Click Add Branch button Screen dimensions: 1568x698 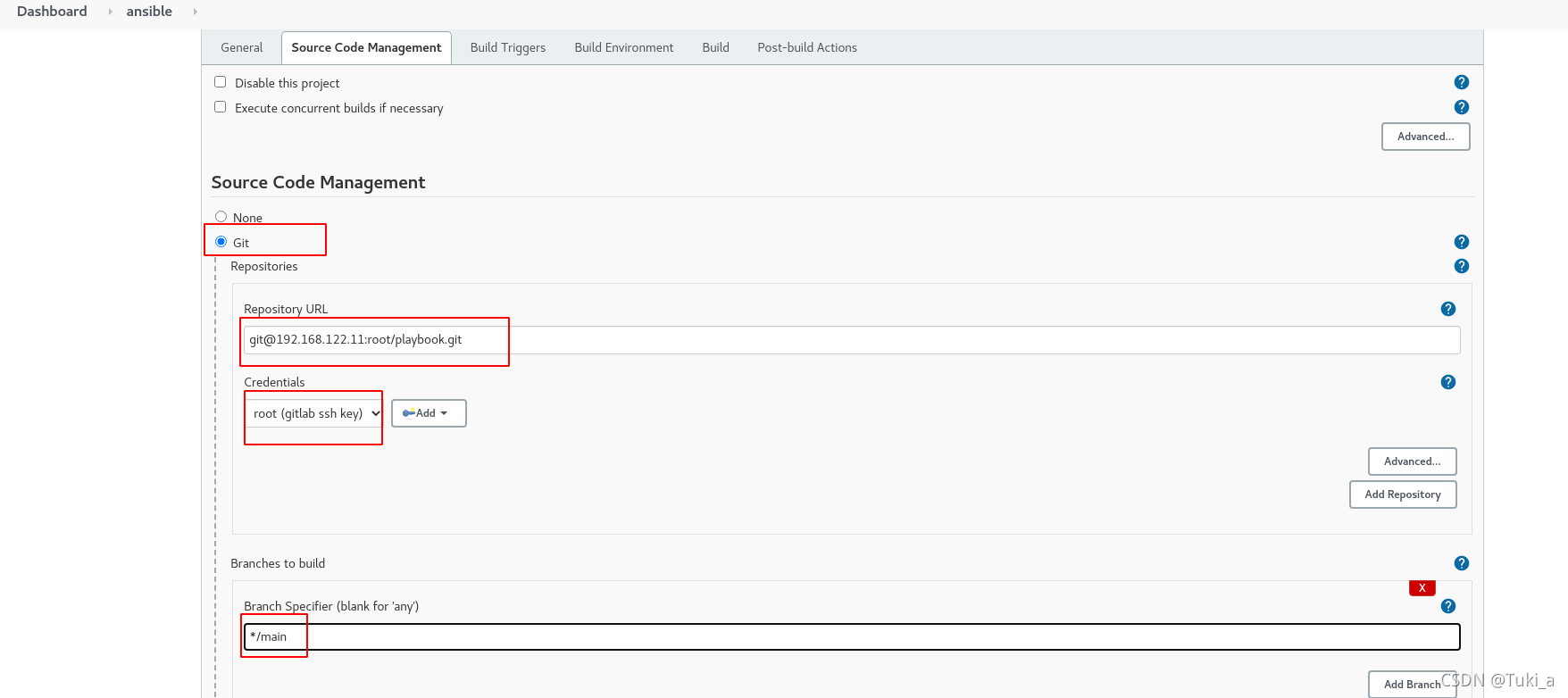click(1412, 685)
